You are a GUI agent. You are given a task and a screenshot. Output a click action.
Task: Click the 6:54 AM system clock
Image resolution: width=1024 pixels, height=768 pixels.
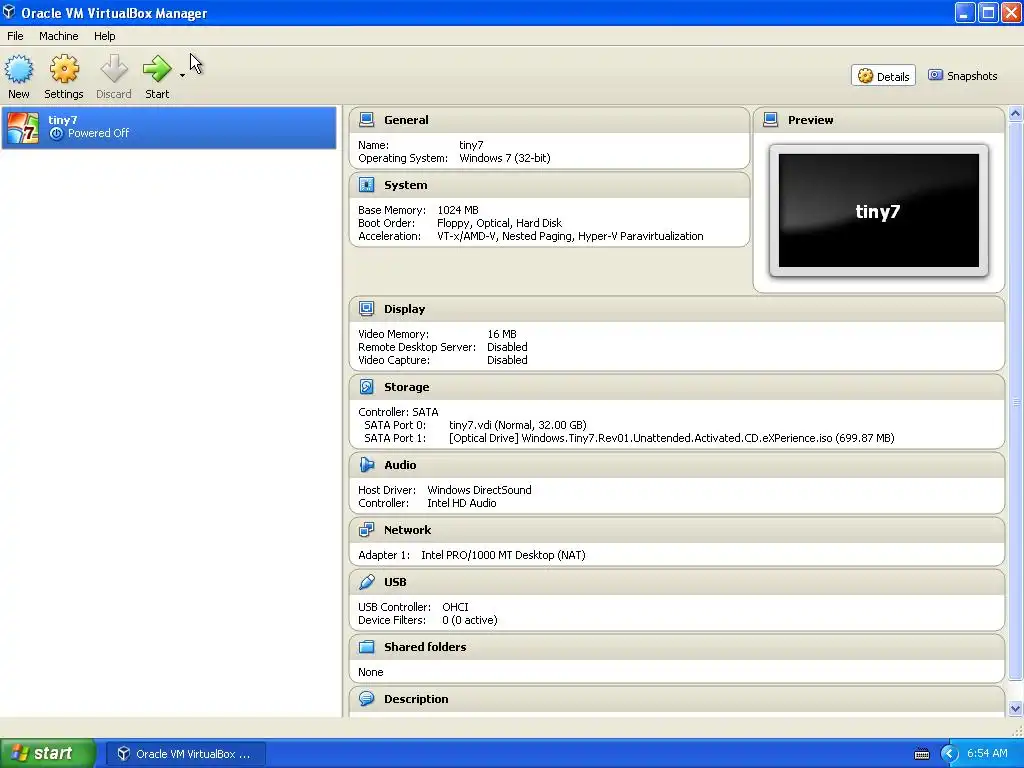[987, 754]
